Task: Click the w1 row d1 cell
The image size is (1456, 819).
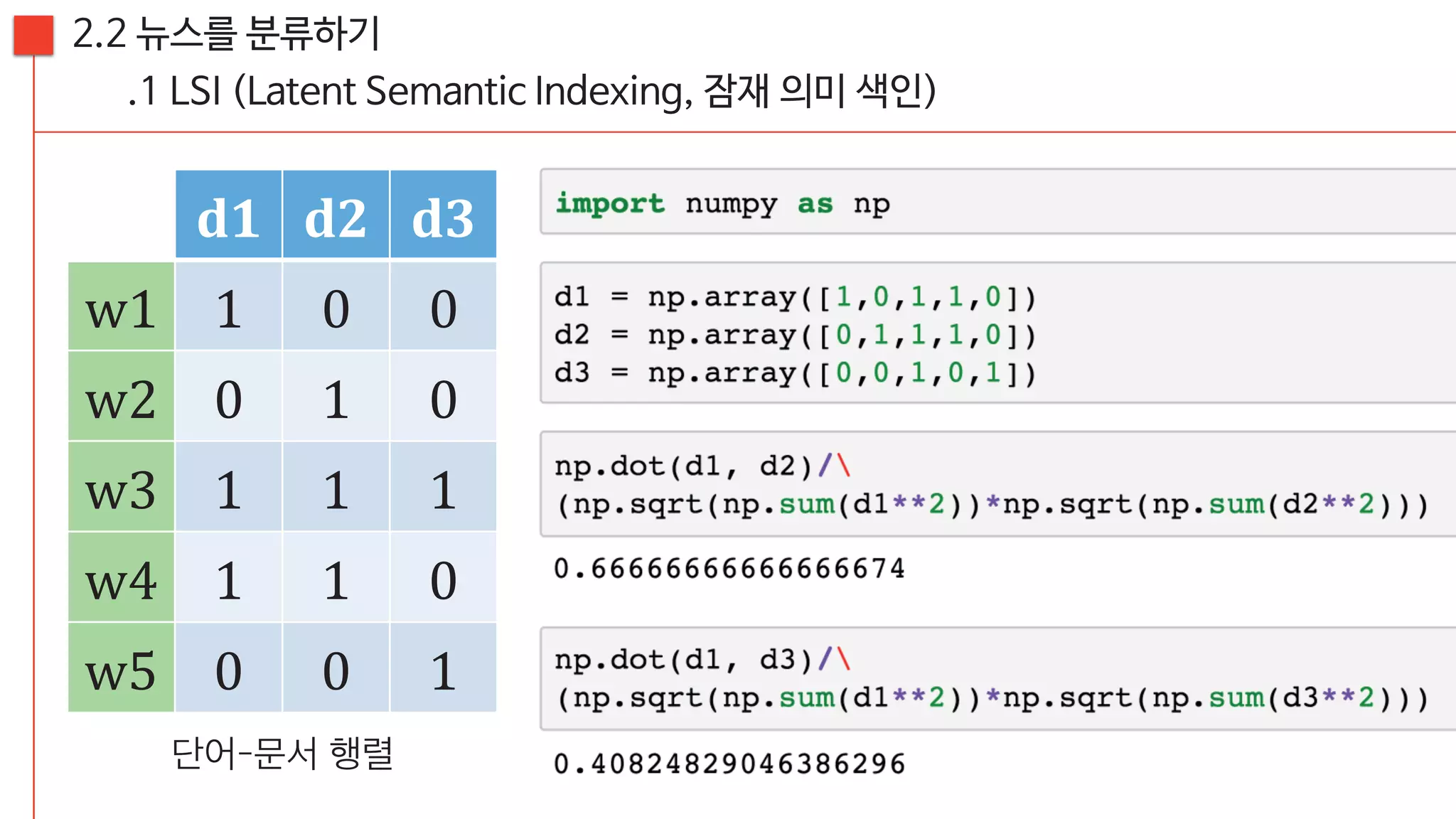Action: pyautogui.click(x=228, y=306)
